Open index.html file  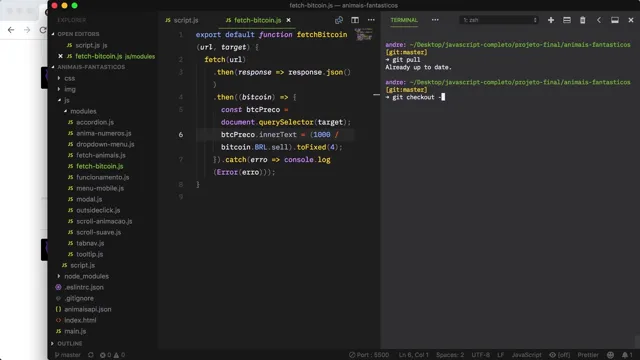[80, 320]
